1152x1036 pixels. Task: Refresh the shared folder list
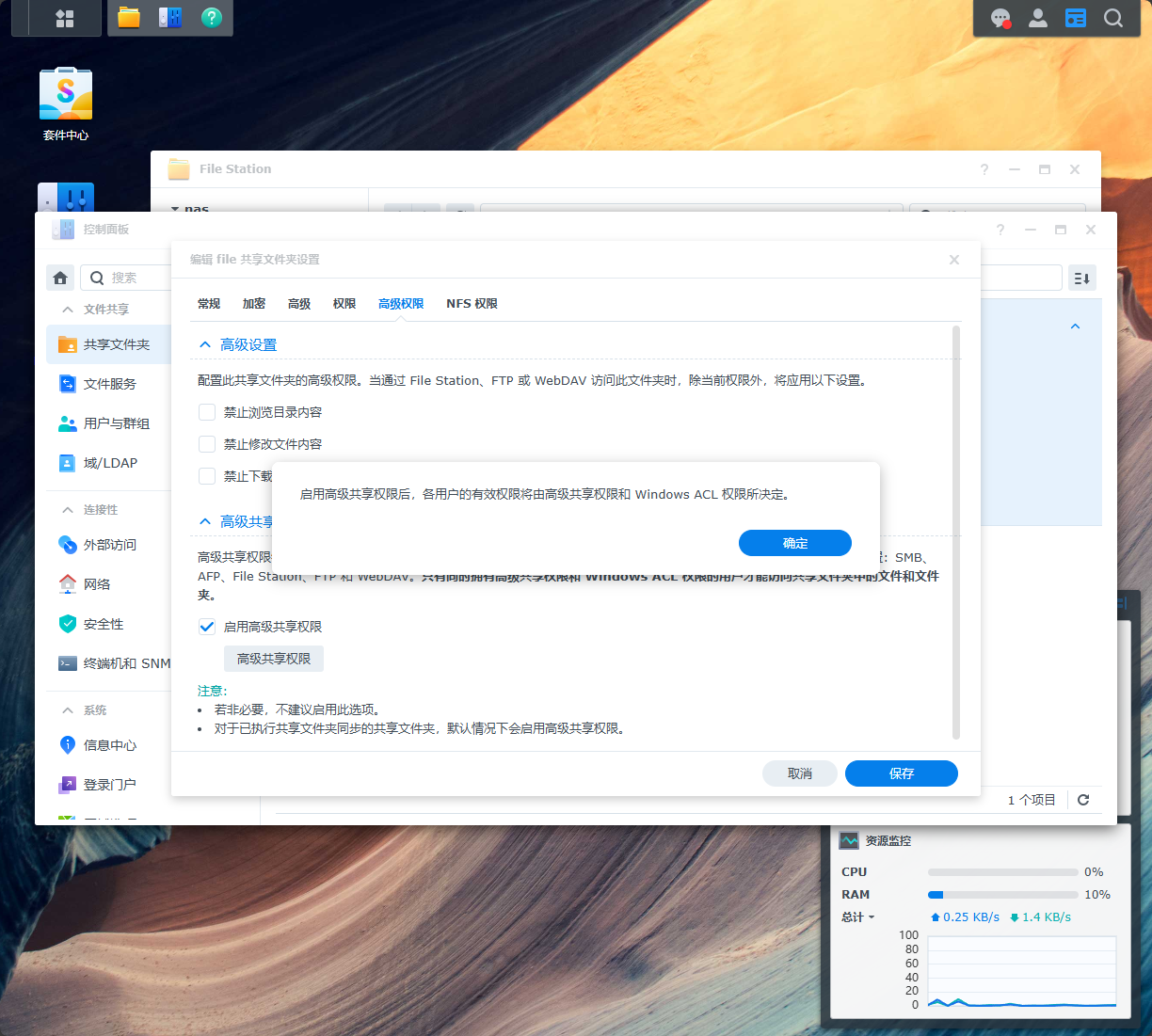1083,800
